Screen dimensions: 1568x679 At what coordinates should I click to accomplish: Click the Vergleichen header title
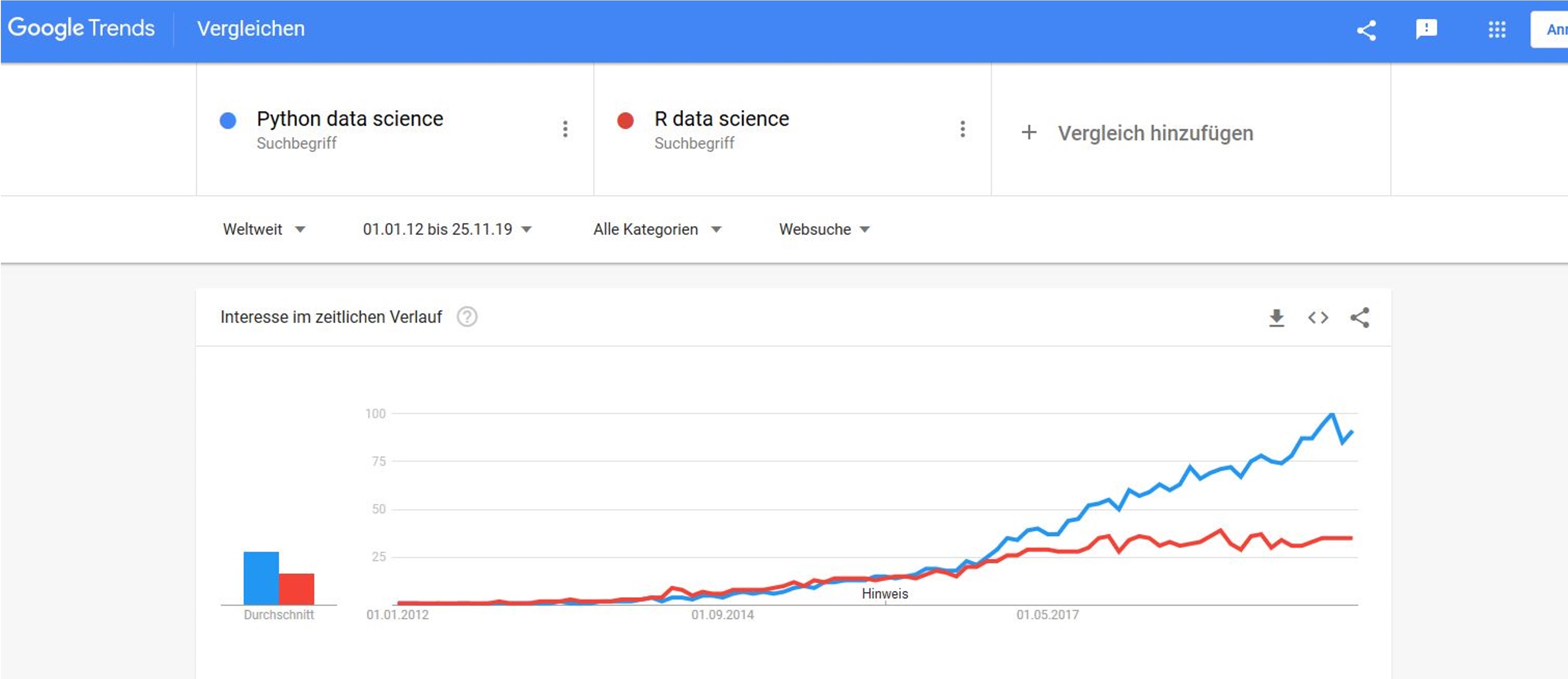coord(251,29)
